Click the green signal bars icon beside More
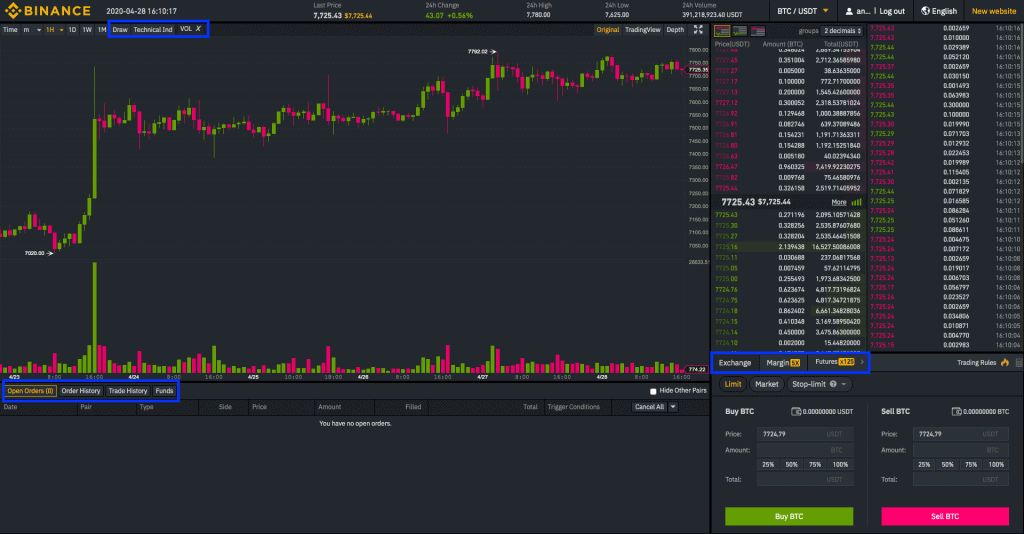1024x534 pixels. tap(856, 202)
